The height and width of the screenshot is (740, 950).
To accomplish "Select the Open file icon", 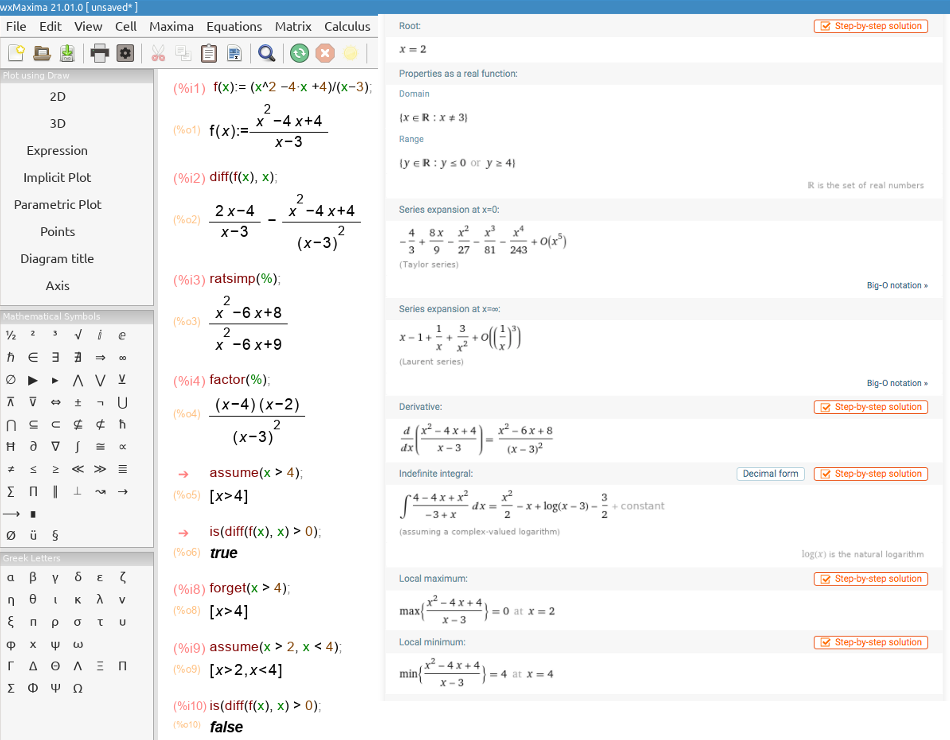I will click(x=42, y=54).
